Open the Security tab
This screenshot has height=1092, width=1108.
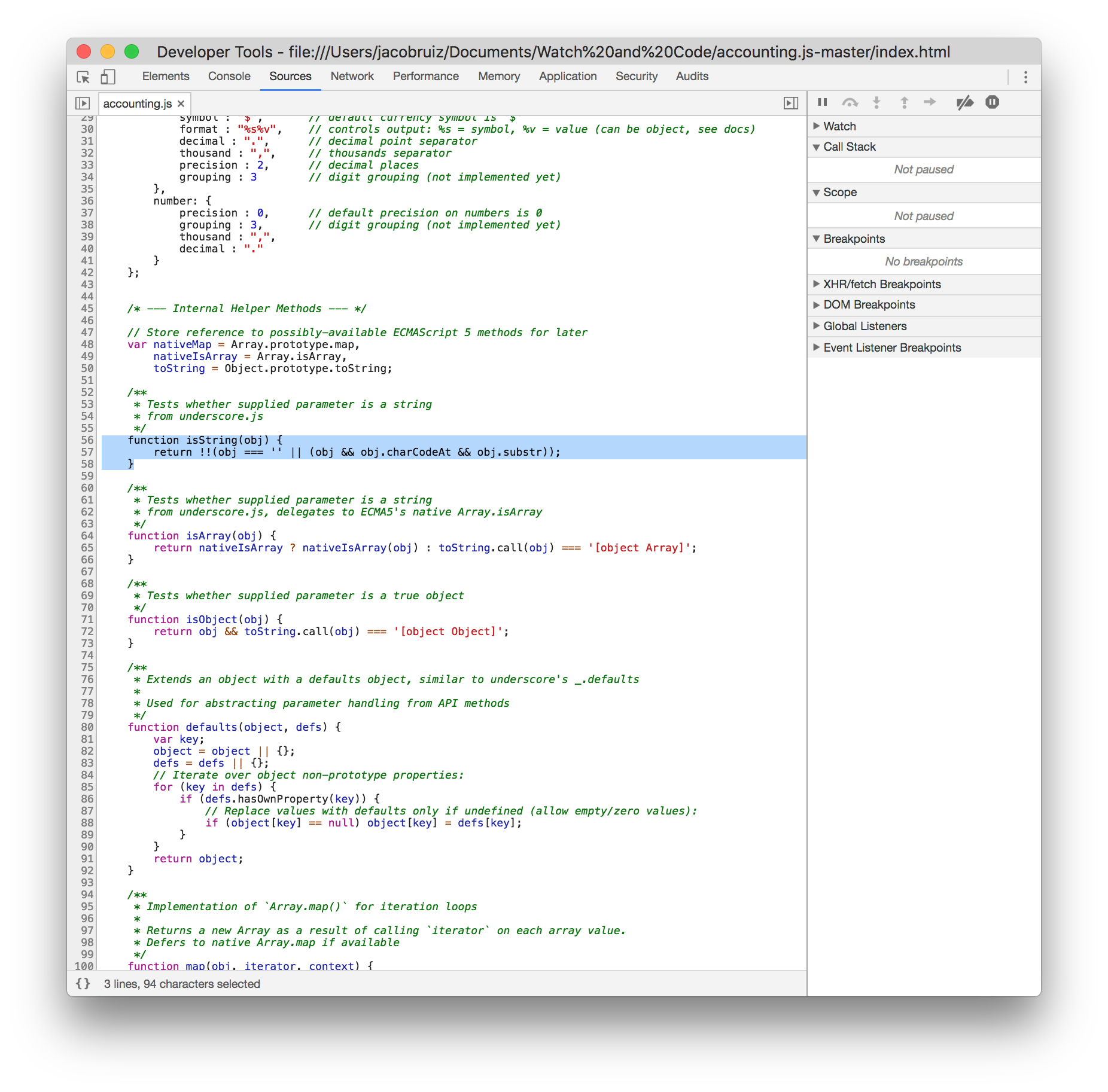pos(637,77)
